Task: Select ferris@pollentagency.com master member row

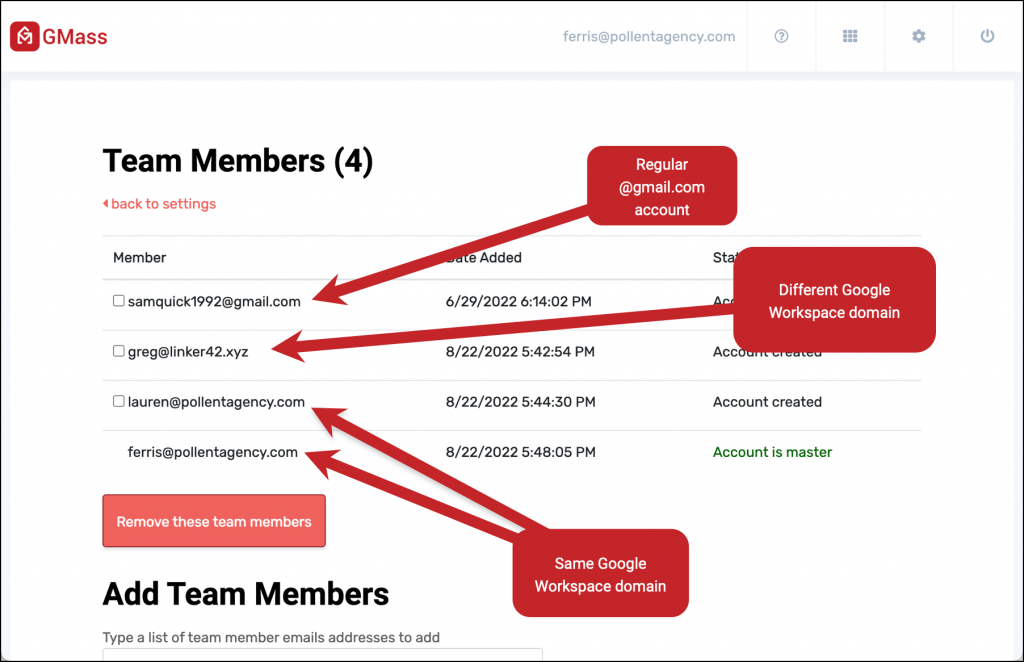Action: (x=213, y=452)
